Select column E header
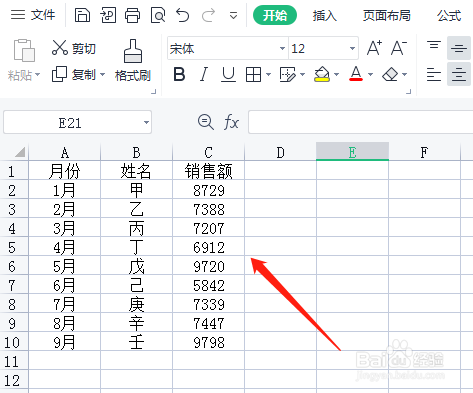Screen dimensions: 473x393 pyautogui.click(x=352, y=152)
